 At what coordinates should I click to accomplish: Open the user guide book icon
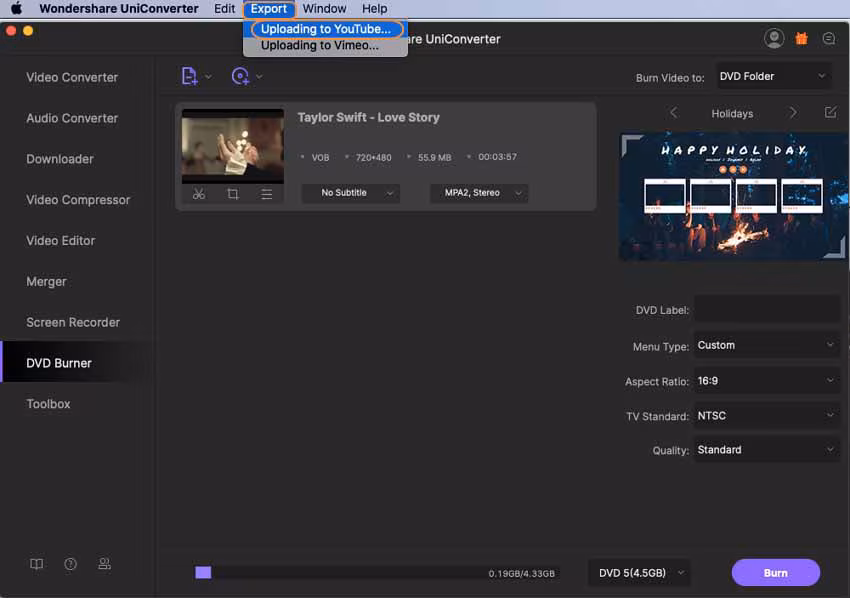click(x=36, y=564)
